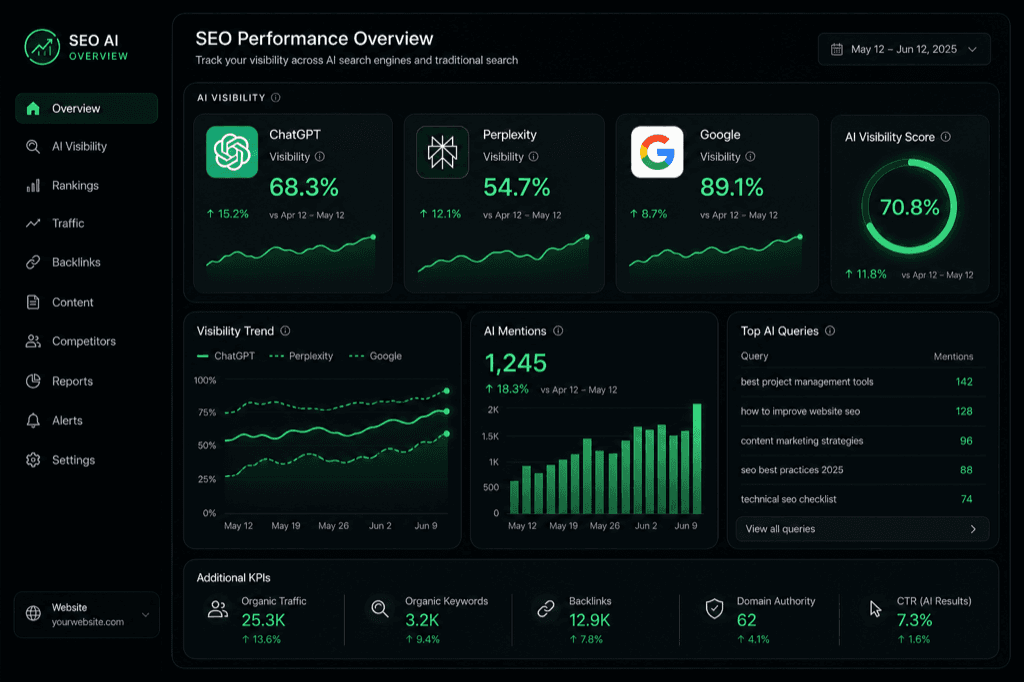The image size is (1024, 682).
Task: Toggle Perplexity series in Visibility Trend legend
Action: [x=301, y=356]
